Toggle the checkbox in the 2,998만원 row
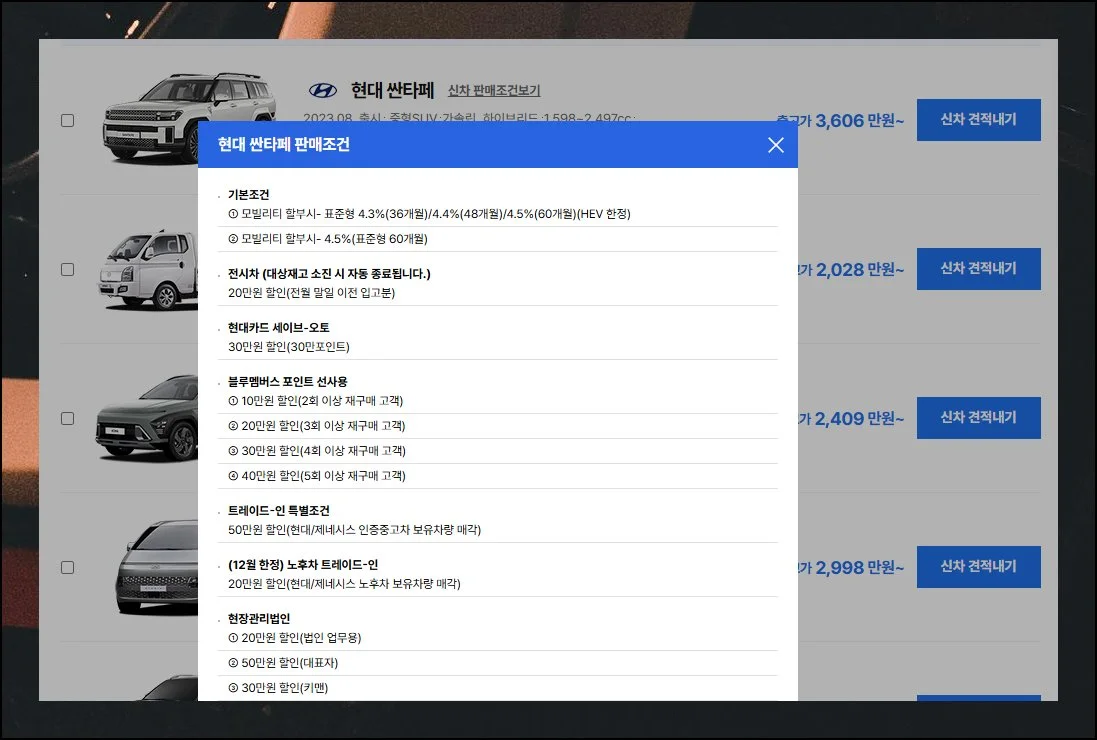The width and height of the screenshot is (1097, 740). coord(68,567)
